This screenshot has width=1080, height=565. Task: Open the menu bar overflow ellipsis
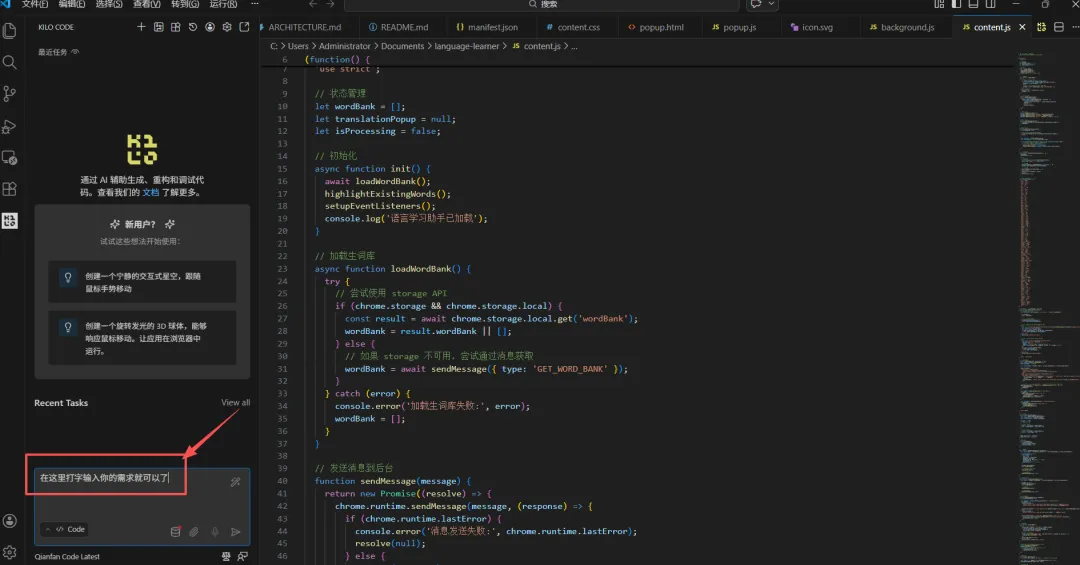pyautogui.click(x=255, y=4)
